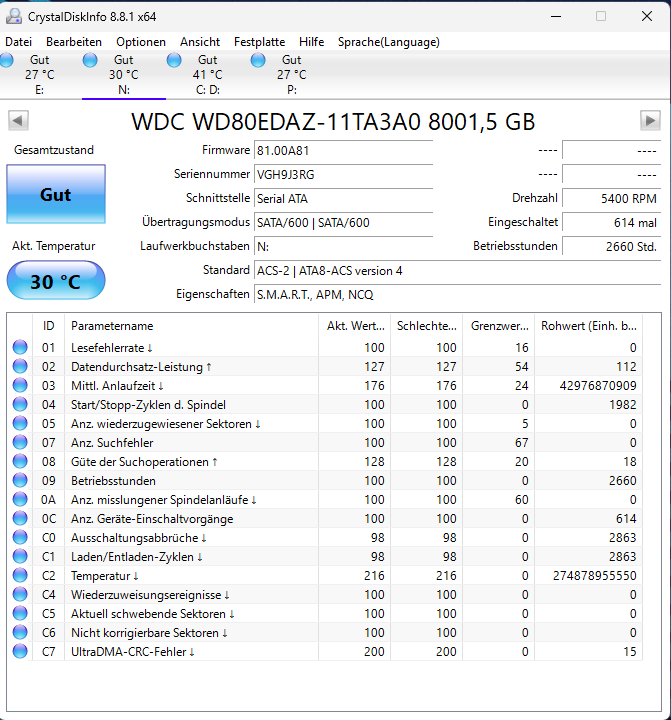The width and height of the screenshot is (671, 720).
Task: Click the status orb for Lesefehlerrate row
Action: coord(20,347)
